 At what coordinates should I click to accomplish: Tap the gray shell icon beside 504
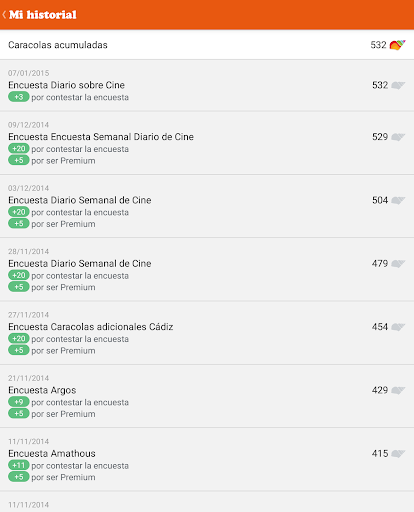point(398,200)
